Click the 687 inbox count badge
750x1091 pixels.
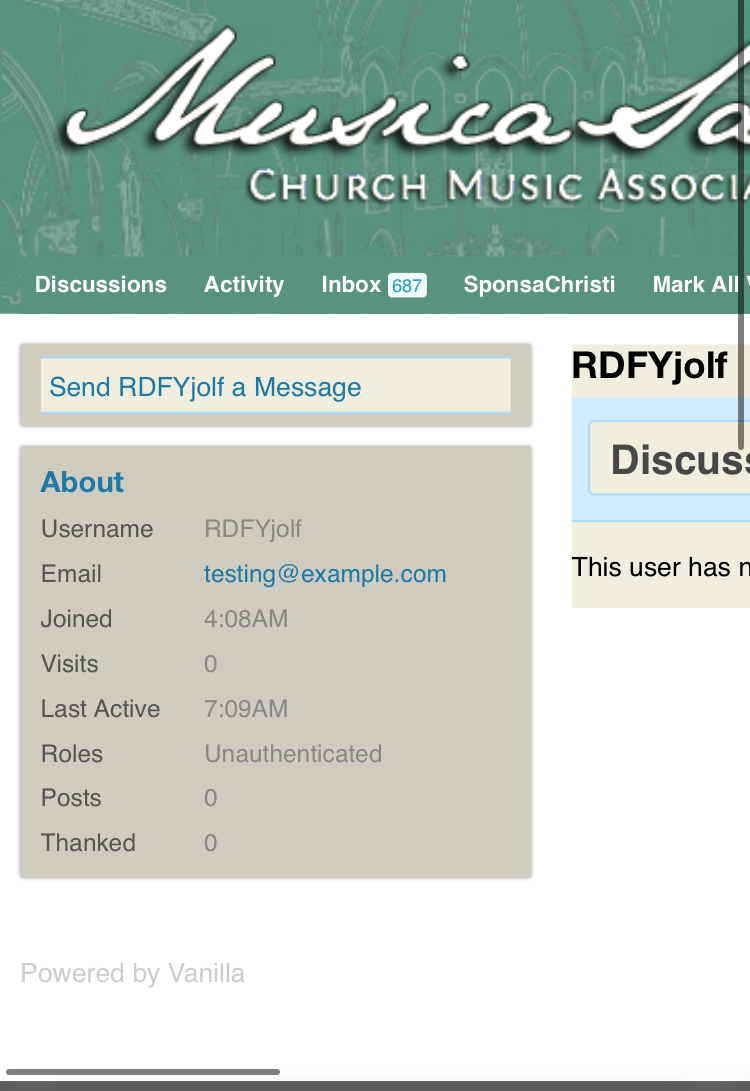click(x=407, y=285)
